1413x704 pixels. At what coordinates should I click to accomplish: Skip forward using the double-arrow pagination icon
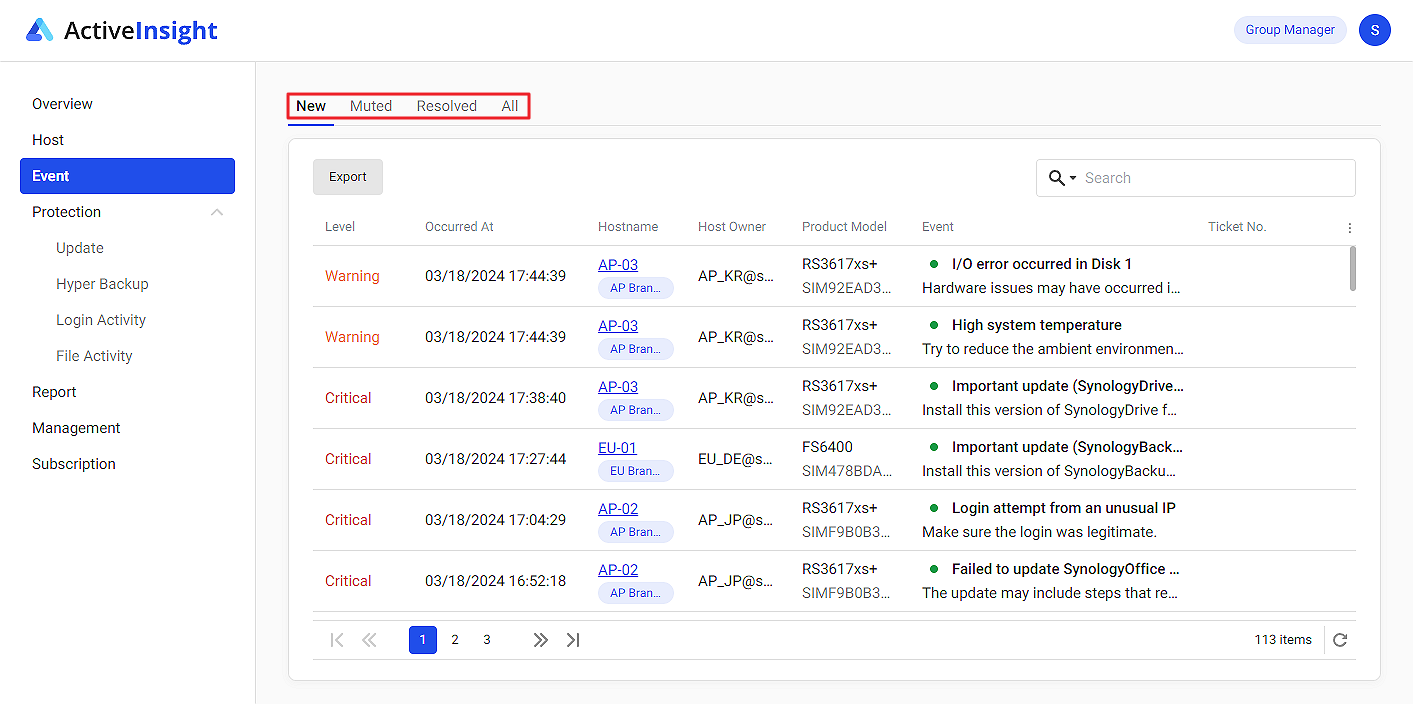[540, 639]
